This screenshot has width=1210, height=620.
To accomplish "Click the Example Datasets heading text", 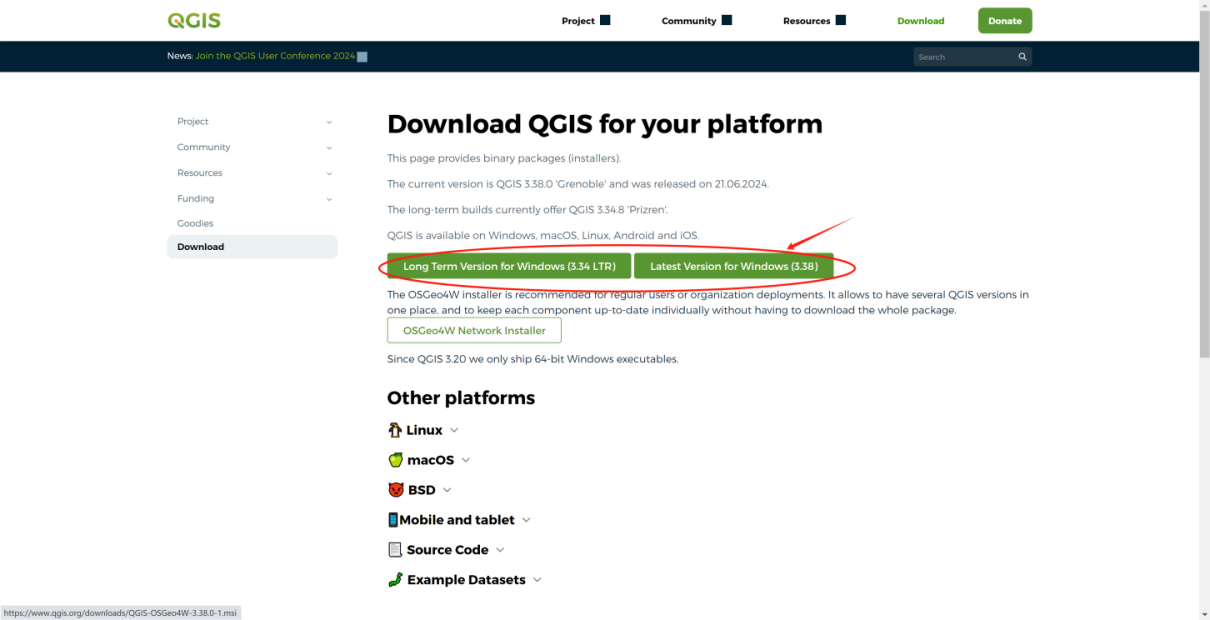I will (x=466, y=580).
